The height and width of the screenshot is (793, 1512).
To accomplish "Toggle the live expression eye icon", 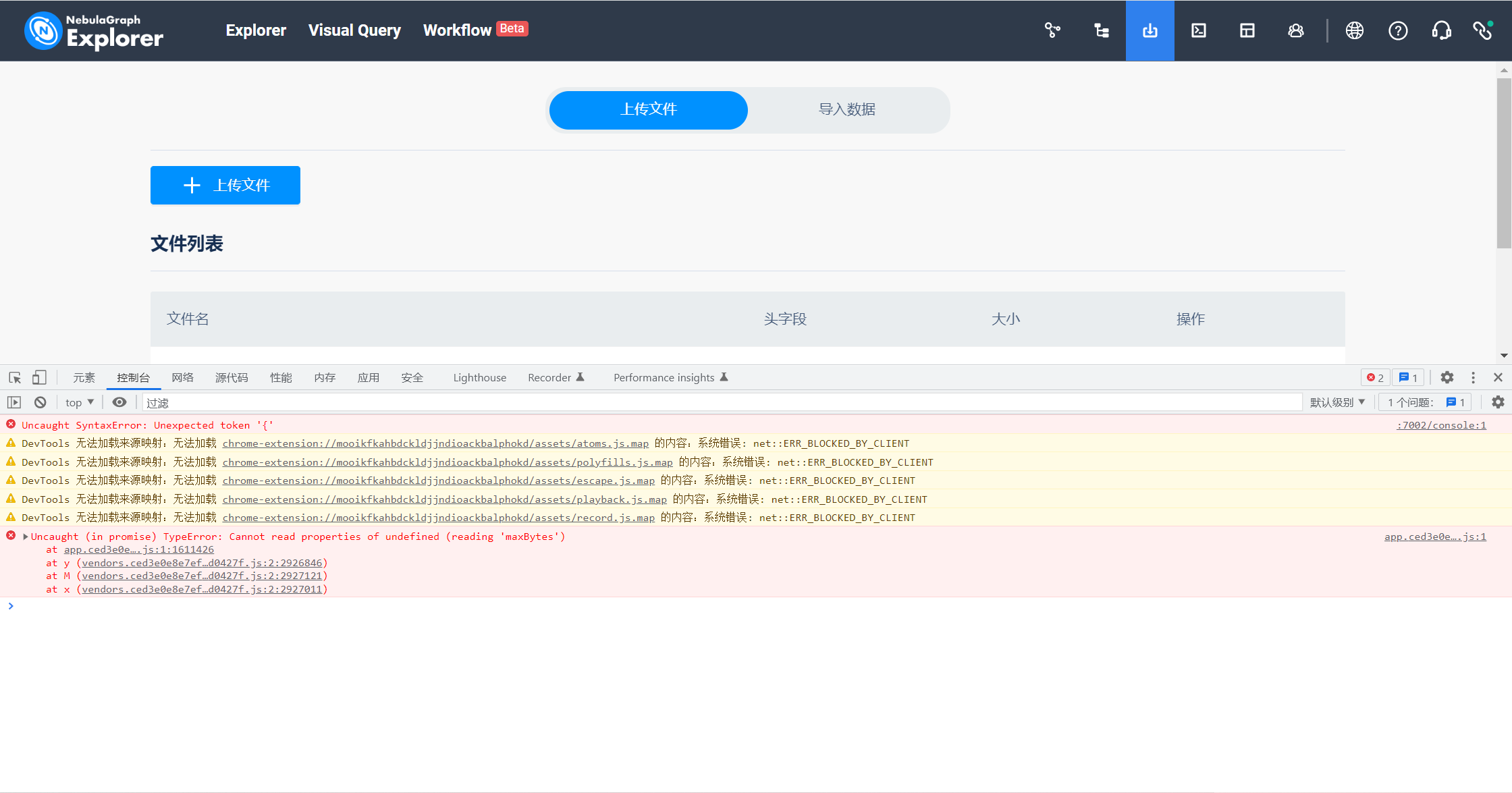I will pos(119,402).
